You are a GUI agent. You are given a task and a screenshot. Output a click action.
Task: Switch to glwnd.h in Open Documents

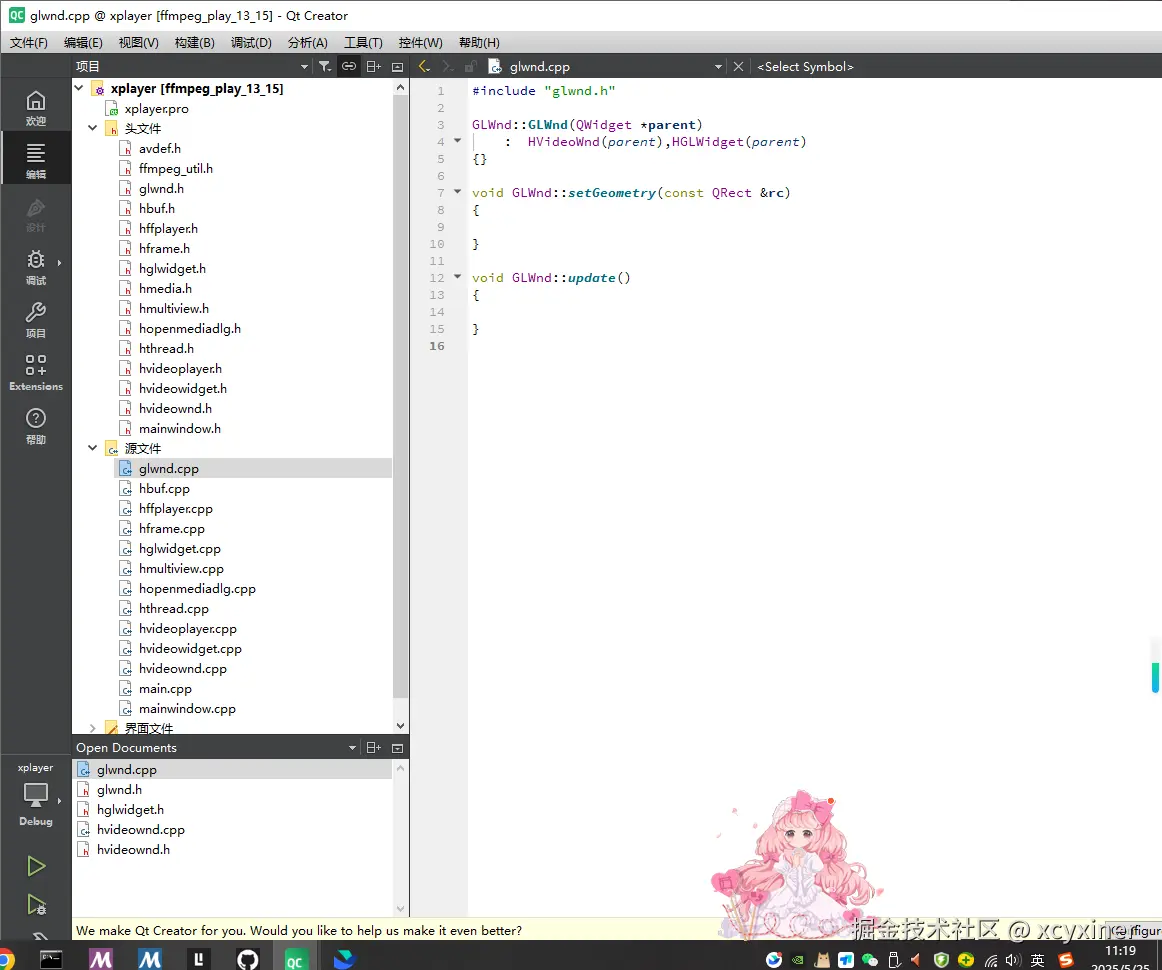119,790
